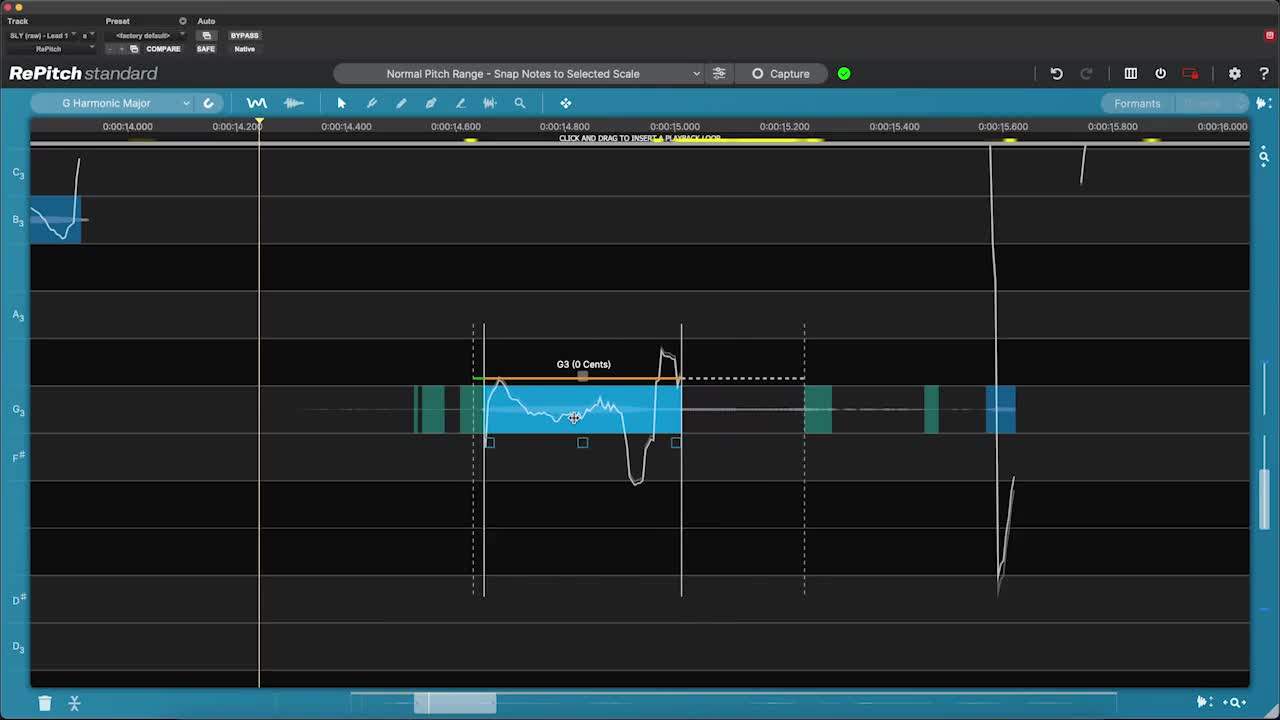Select the pen curve tool
This screenshot has width=1280, height=720.
coord(431,103)
